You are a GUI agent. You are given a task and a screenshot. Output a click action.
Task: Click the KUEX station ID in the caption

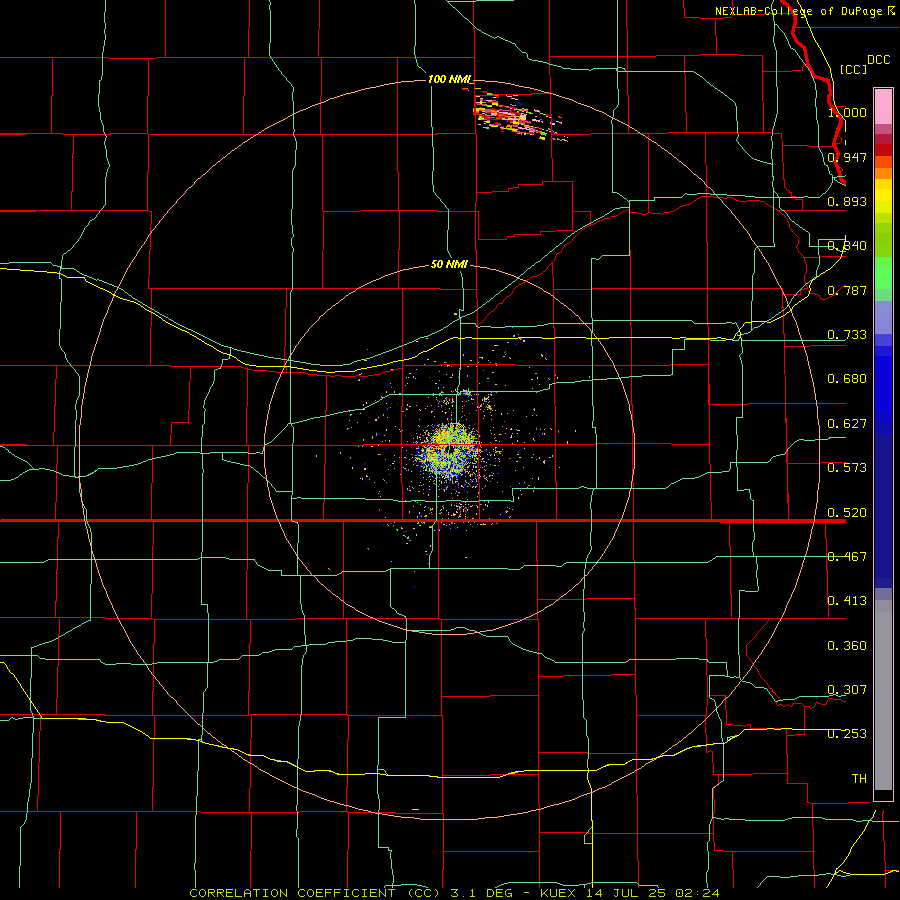(x=560, y=893)
